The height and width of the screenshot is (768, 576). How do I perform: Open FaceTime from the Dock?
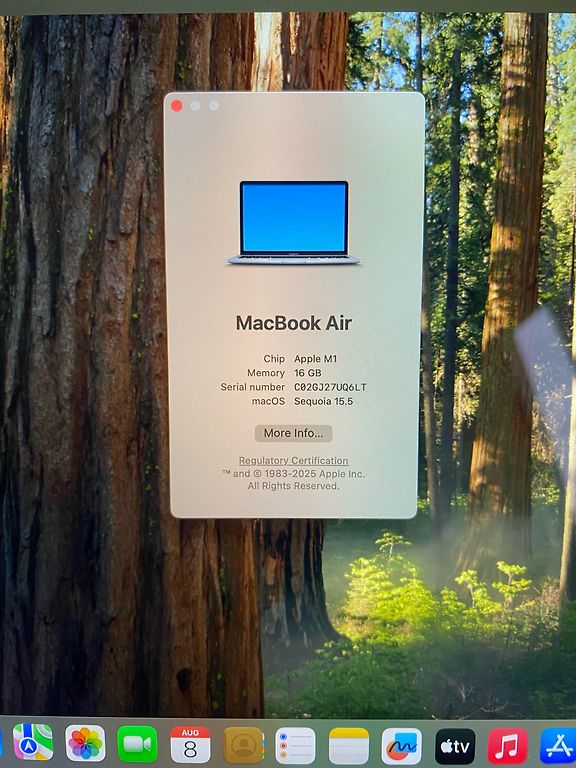pyautogui.click(x=138, y=745)
